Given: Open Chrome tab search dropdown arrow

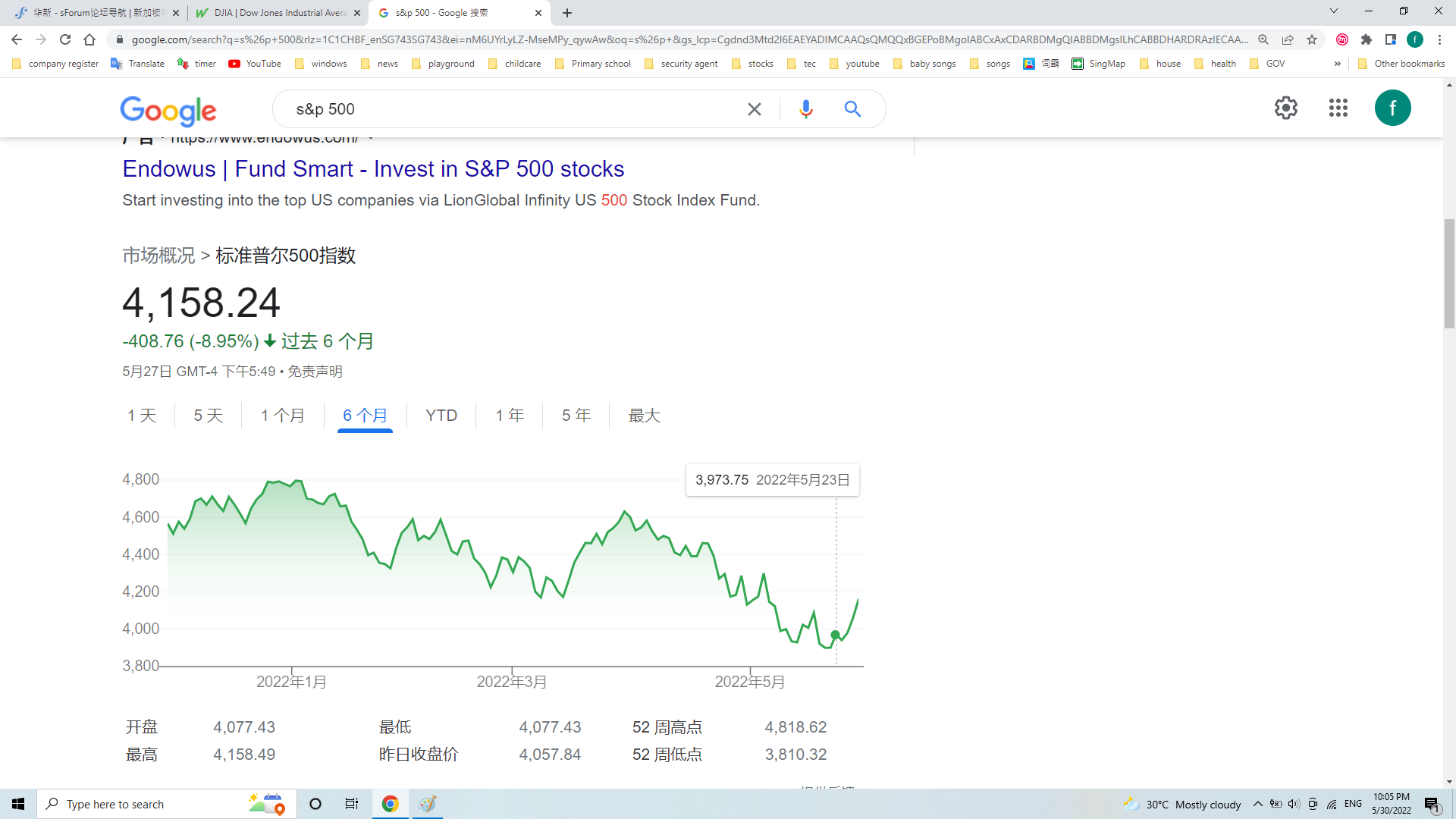Looking at the screenshot, I should pyautogui.click(x=1333, y=11).
